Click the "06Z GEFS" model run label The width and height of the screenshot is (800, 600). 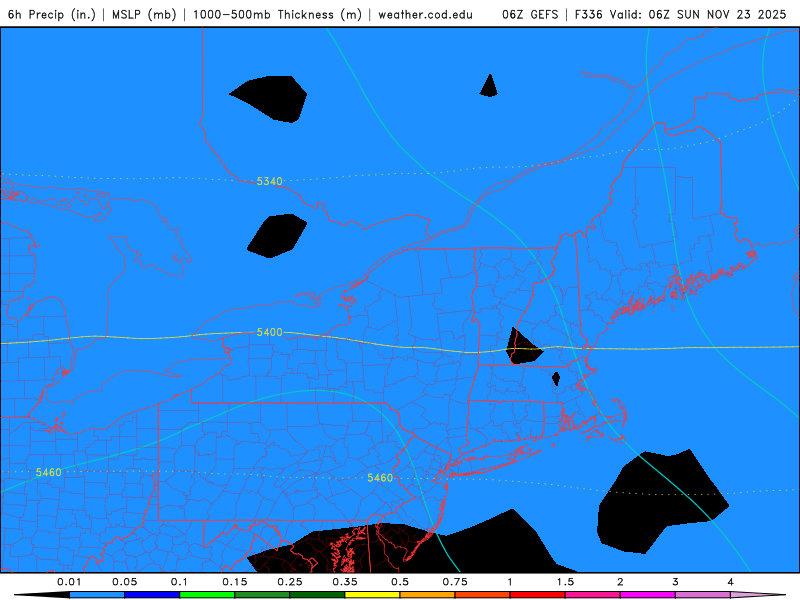point(530,15)
